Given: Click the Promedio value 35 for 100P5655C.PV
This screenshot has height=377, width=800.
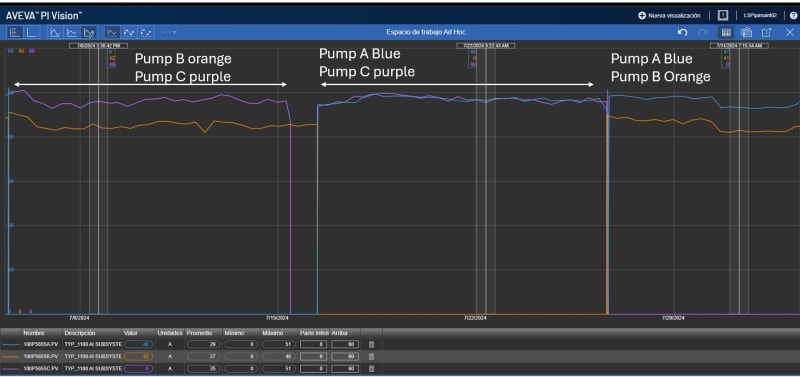Looking at the screenshot, I should (204, 368).
